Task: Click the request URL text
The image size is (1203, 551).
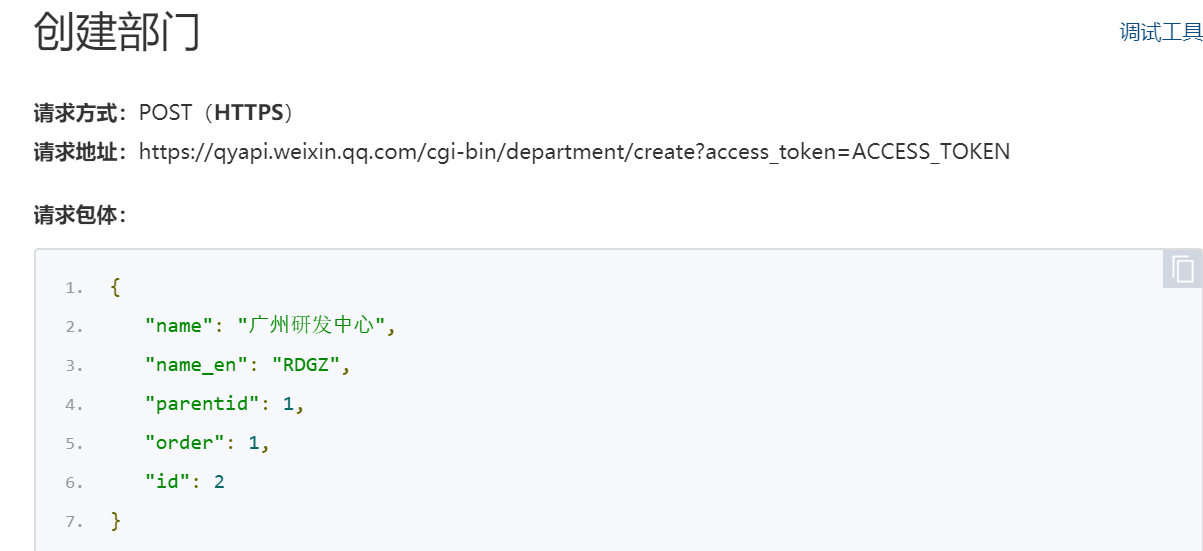Action: point(574,152)
